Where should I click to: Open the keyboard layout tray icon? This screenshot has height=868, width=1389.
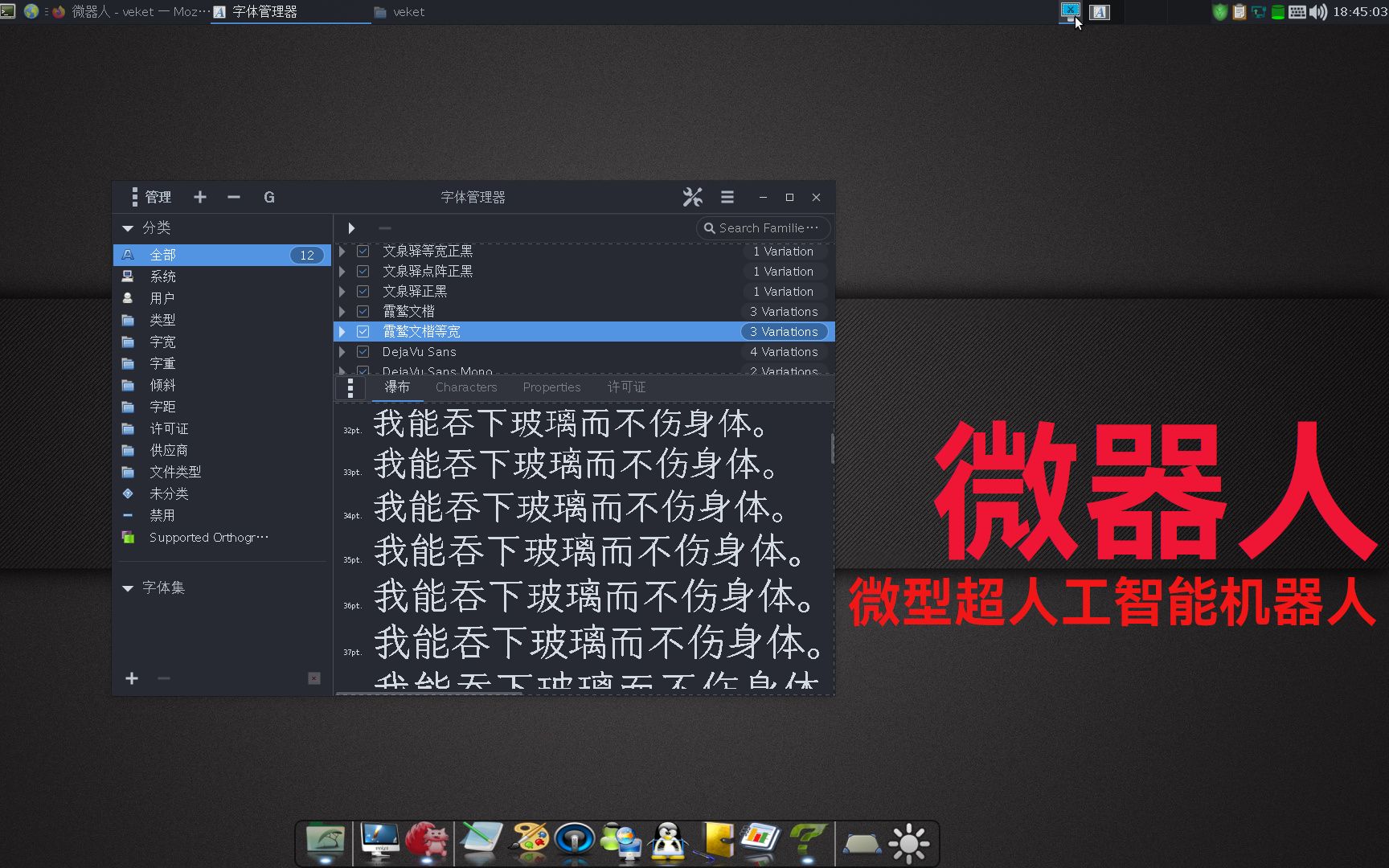(1297, 11)
